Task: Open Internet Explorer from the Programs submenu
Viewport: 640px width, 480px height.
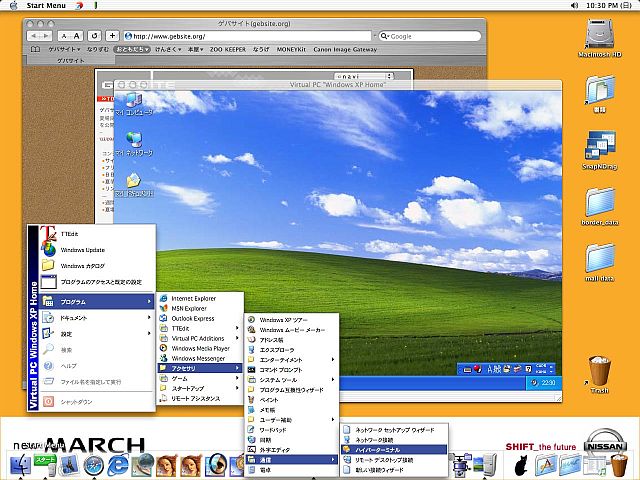Action: (194, 297)
